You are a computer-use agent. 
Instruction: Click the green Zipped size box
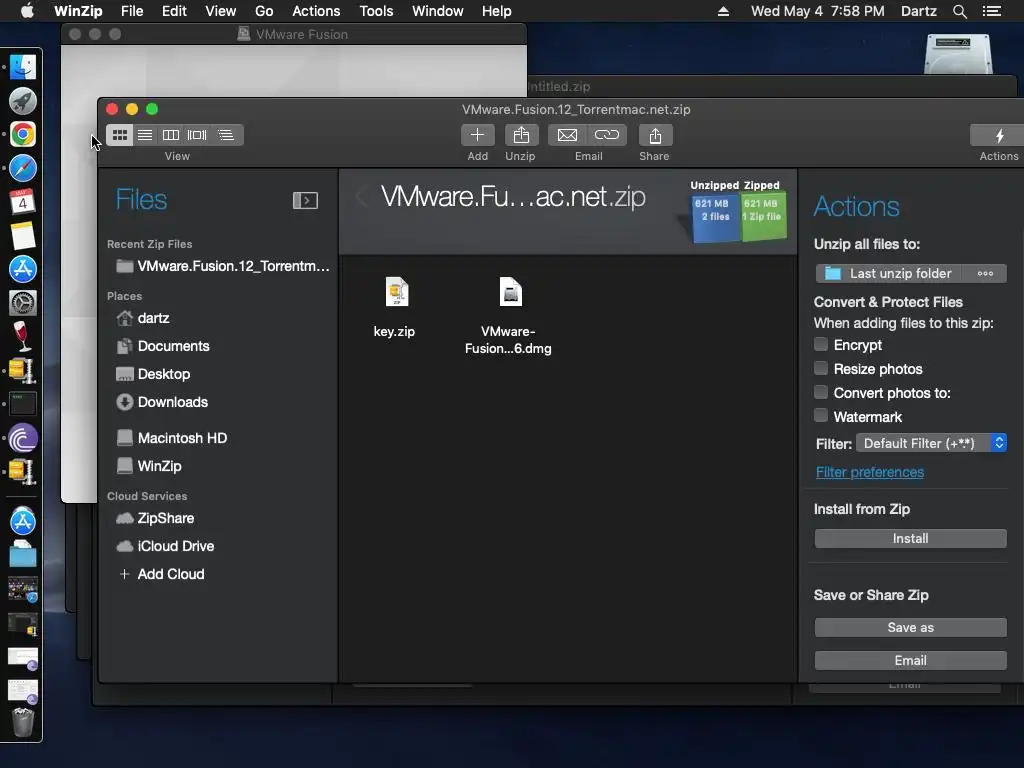763,217
